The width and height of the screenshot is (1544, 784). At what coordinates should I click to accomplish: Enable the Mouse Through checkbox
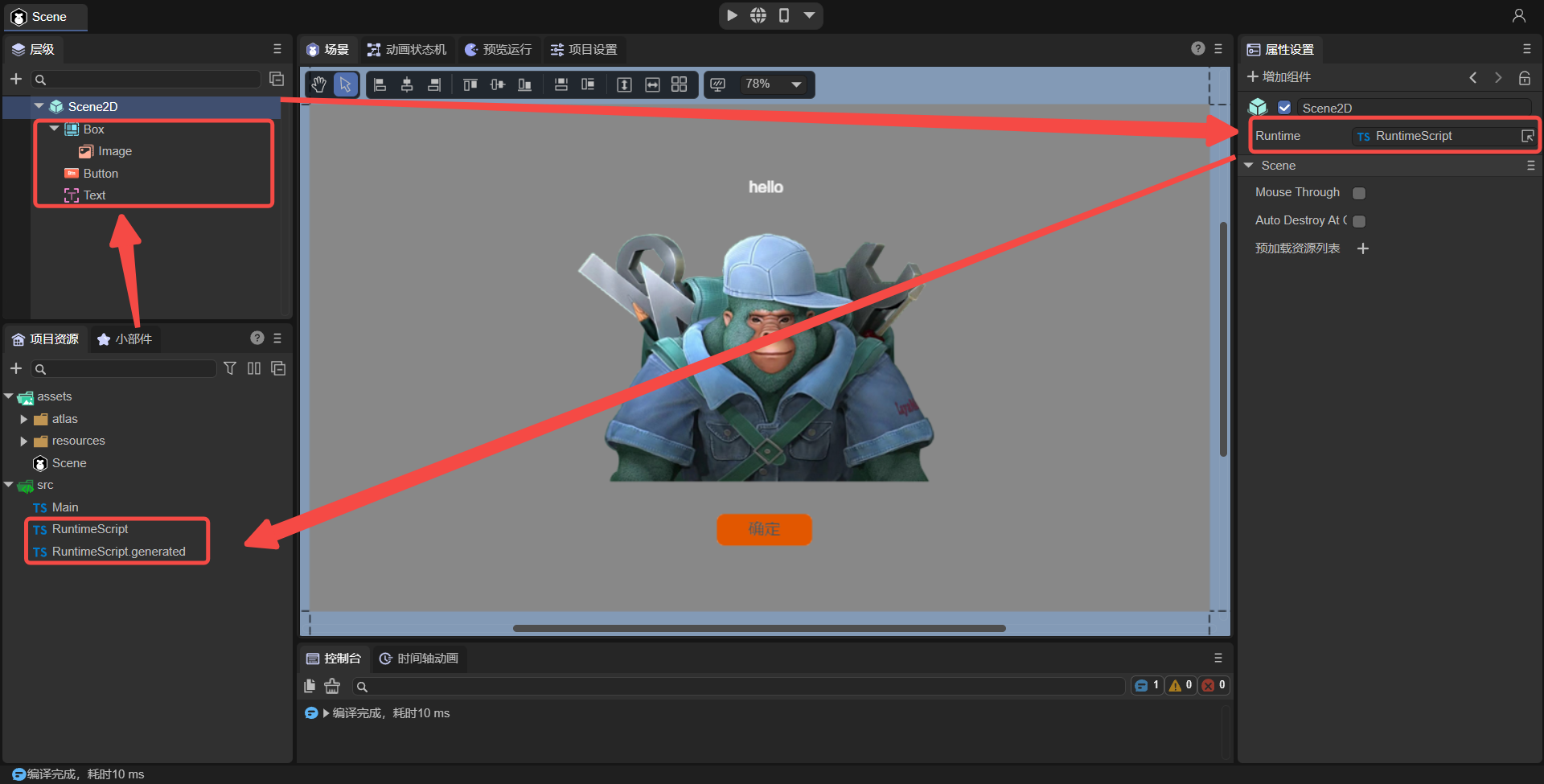pos(1359,193)
